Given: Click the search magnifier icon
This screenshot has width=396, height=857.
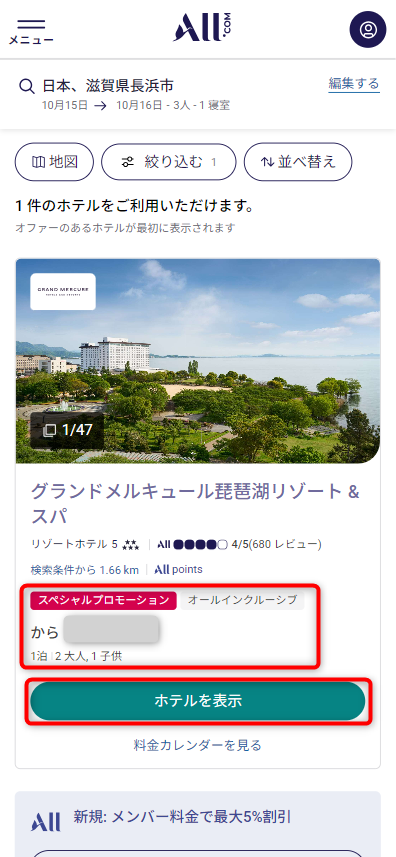Looking at the screenshot, I should click(27, 86).
